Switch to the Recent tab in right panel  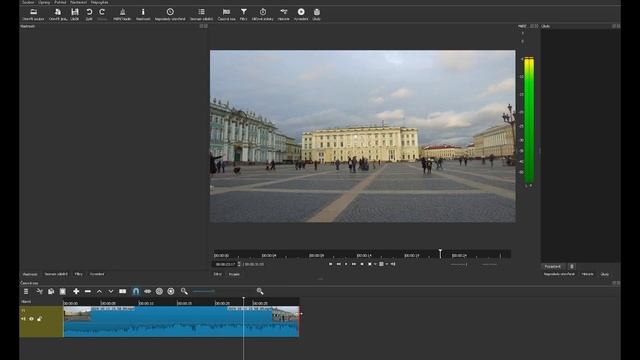pyautogui.click(x=559, y=274)
